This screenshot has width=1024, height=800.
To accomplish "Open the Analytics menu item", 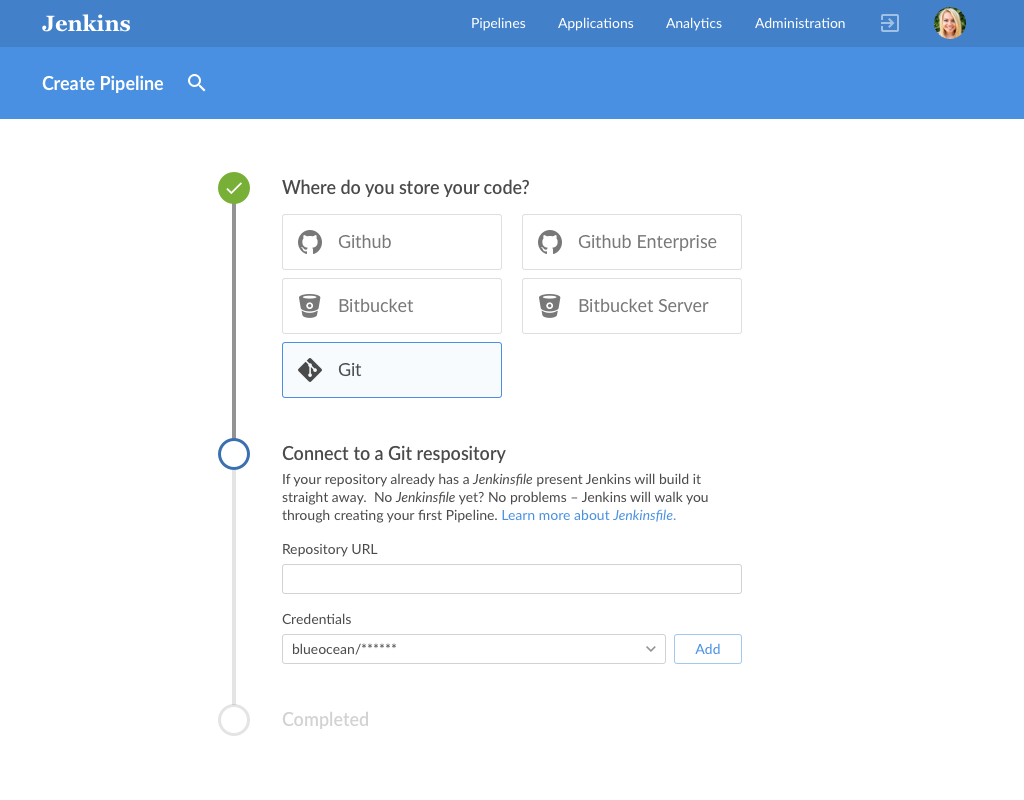I will (694, 23).
